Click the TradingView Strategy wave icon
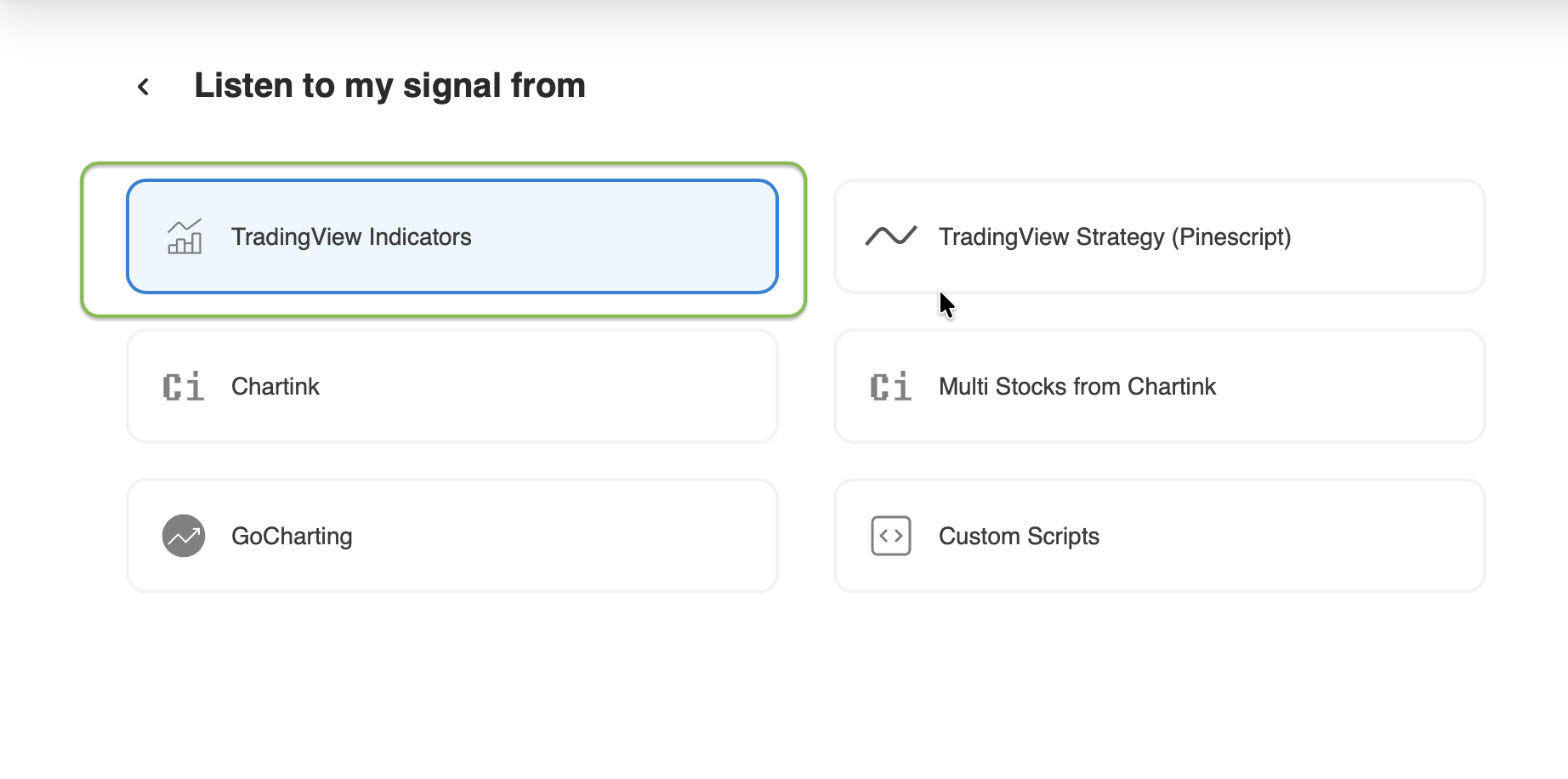 [891, 236]
